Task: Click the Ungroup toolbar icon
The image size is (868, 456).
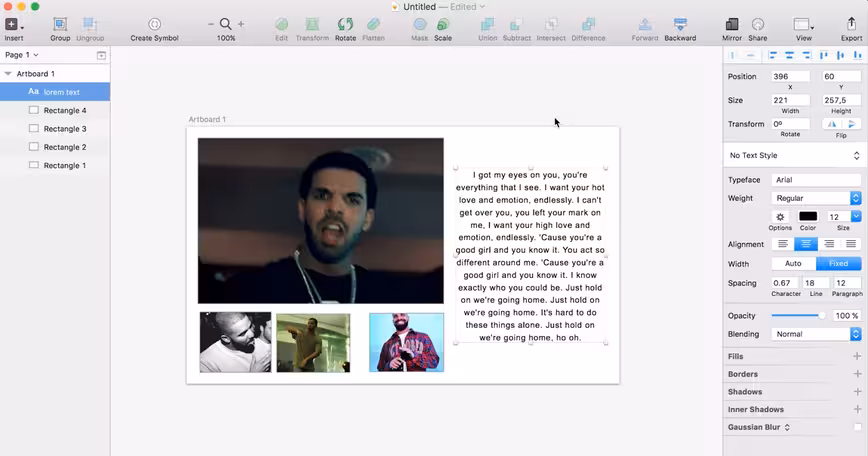Action: click(x=90, y=24)
